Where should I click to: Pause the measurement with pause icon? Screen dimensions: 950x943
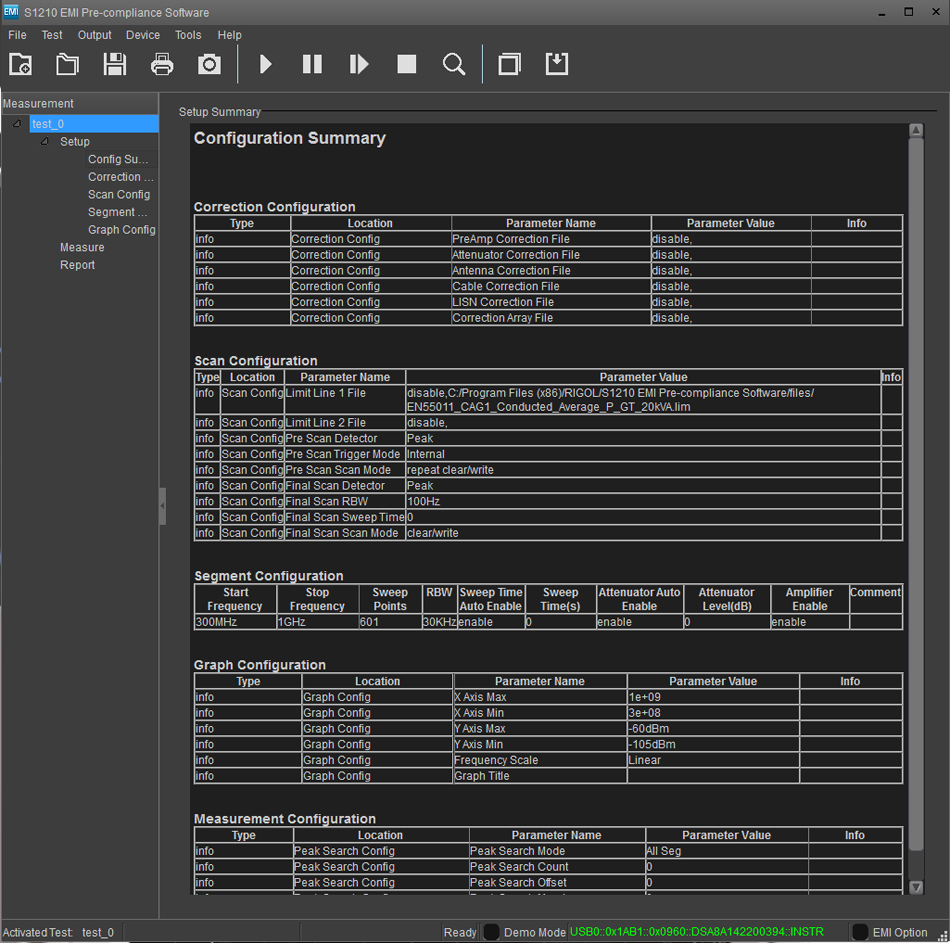[x=312, y=64]
